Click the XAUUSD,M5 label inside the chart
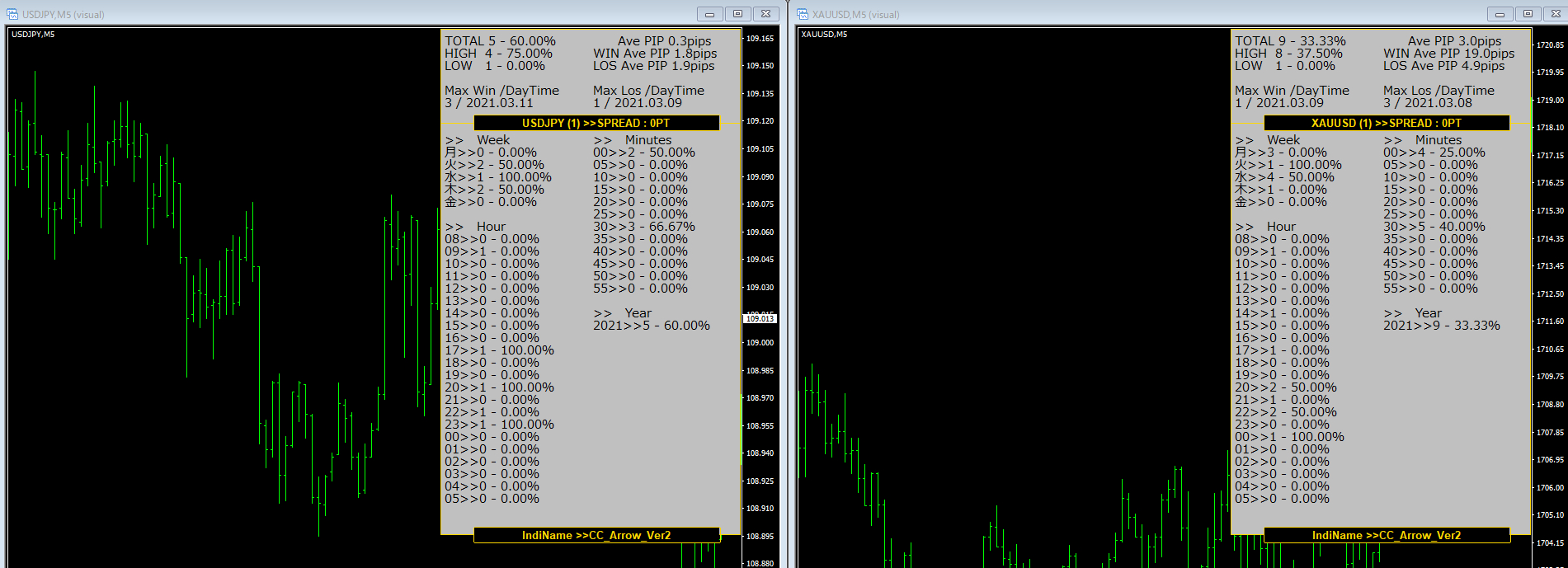Screen dimensions: 1568x568 [824, 35]
